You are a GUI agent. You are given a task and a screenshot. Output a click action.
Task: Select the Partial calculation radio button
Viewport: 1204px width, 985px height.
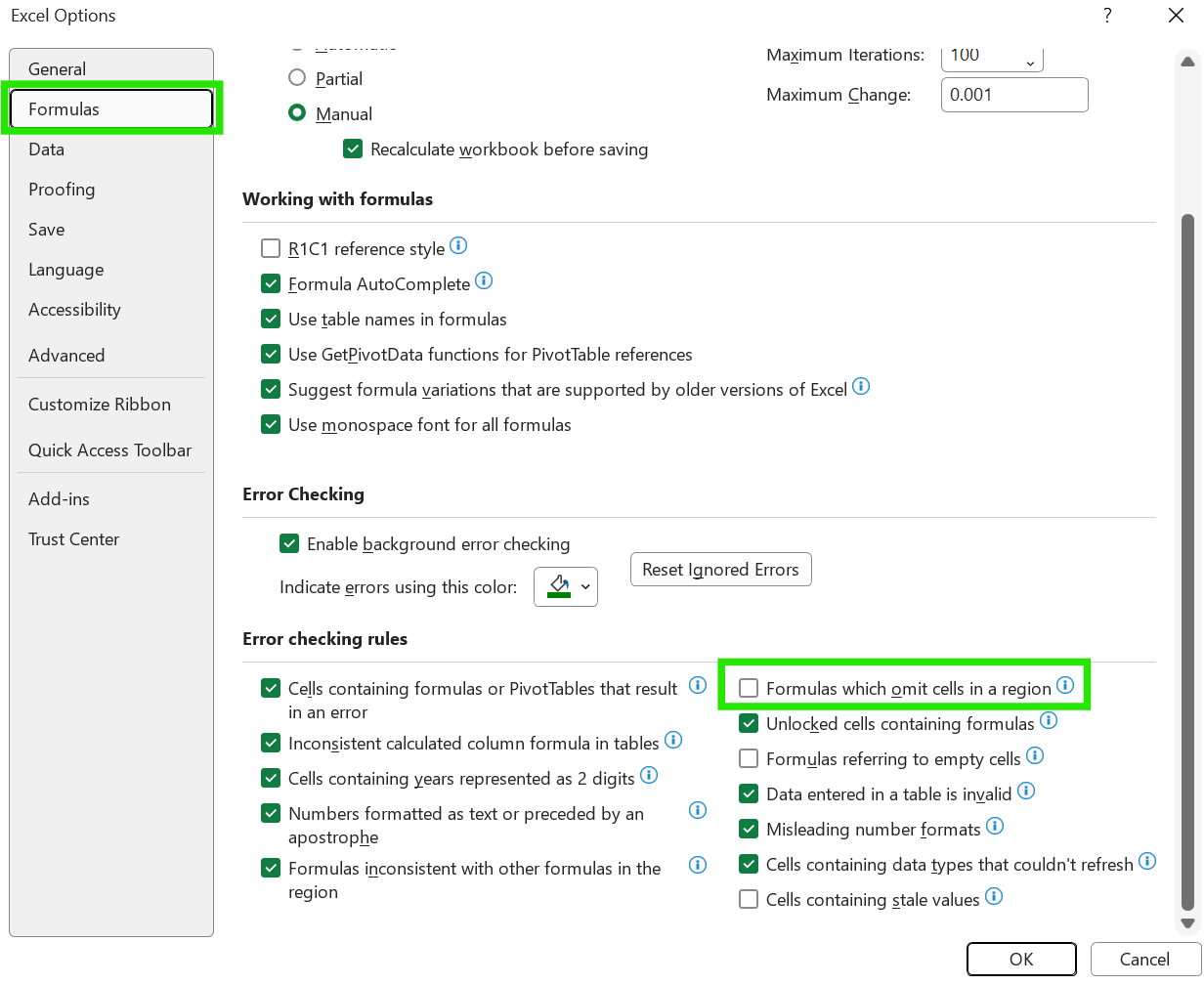tap(297, 78)
